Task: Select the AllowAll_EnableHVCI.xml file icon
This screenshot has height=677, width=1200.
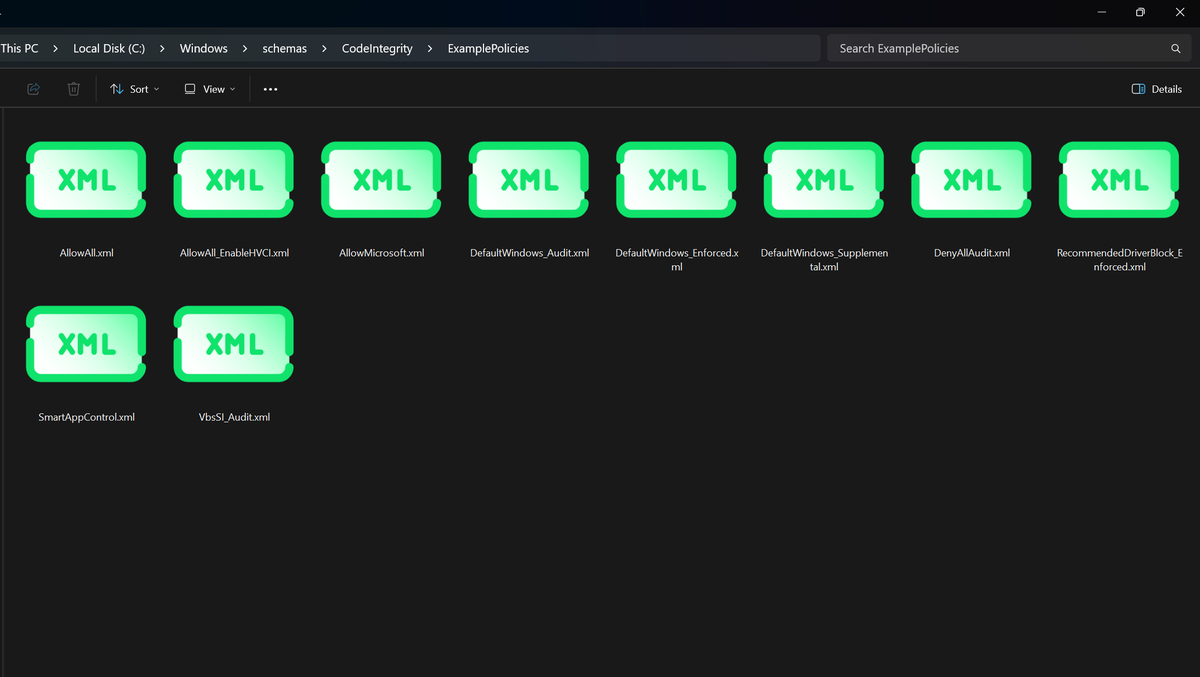Action: [234, 180]
